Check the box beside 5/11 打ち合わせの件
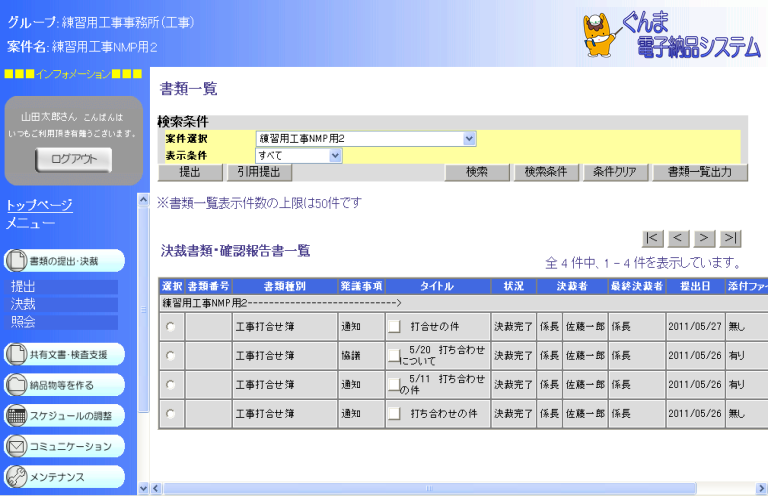This screenshot has height=496, width=768. tap(394, 385)
